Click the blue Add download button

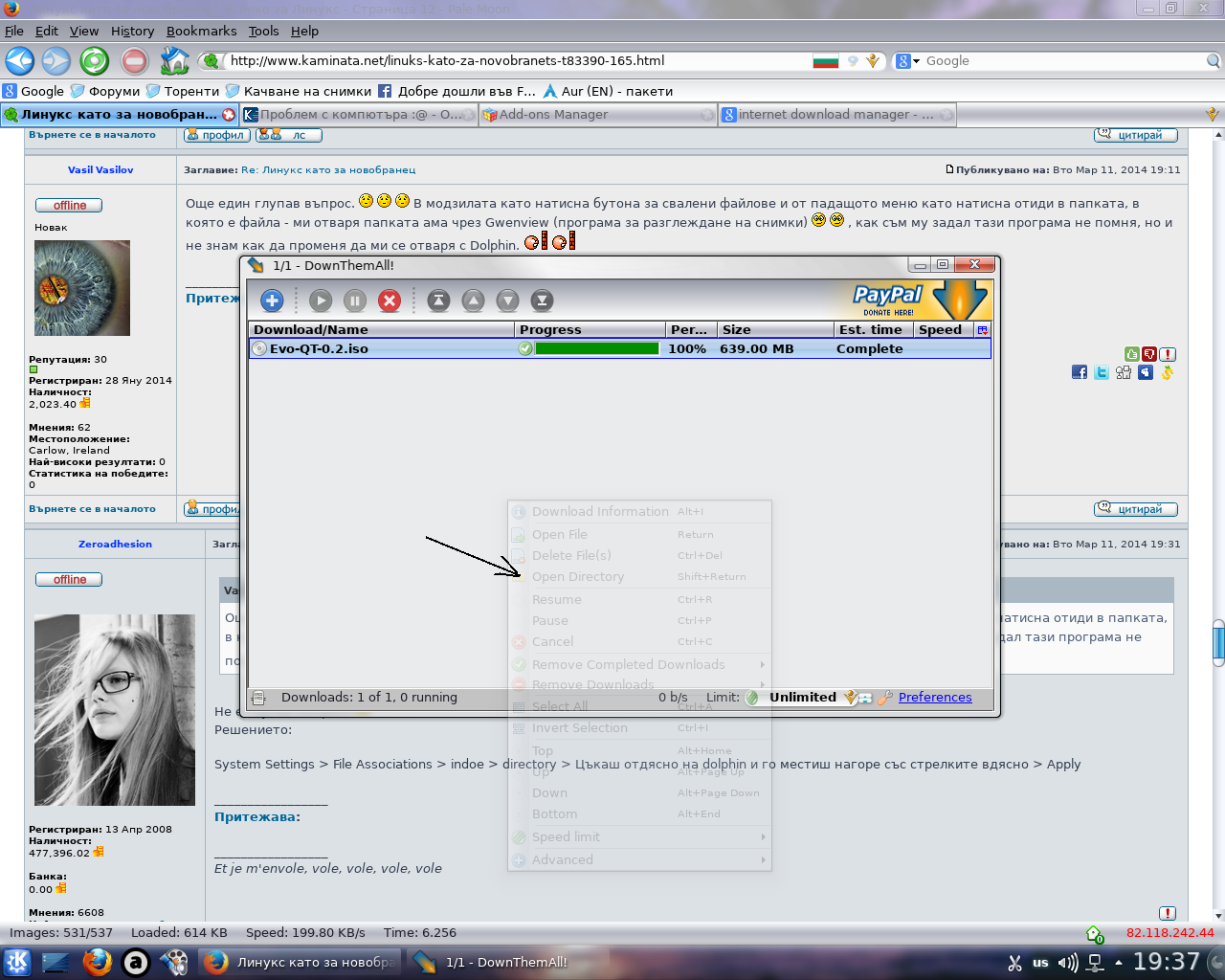click(x=272, y=301)
